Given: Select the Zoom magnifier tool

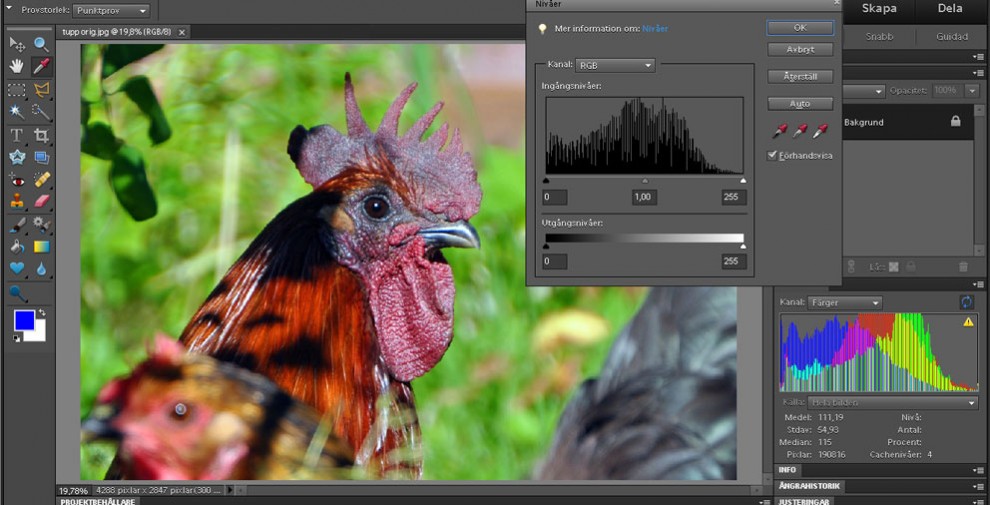Looking at the screenshot, I should (x=41, y=44).
